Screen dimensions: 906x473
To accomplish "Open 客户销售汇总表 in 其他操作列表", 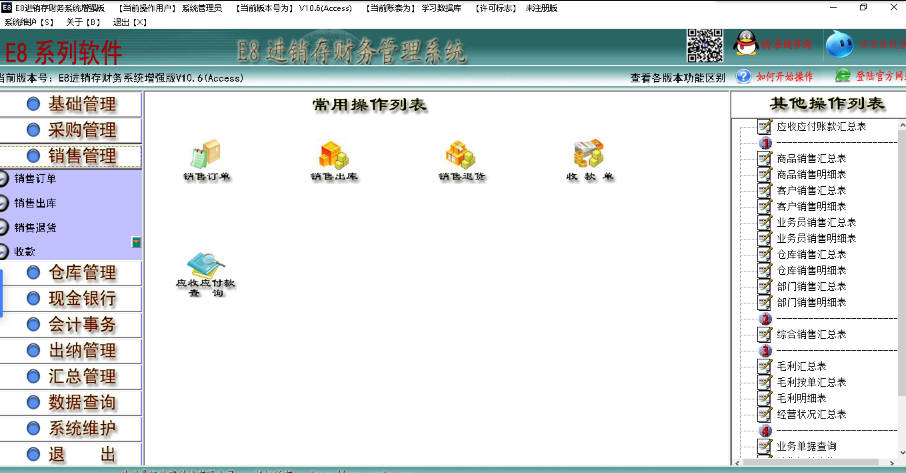I will click(811, 191).
